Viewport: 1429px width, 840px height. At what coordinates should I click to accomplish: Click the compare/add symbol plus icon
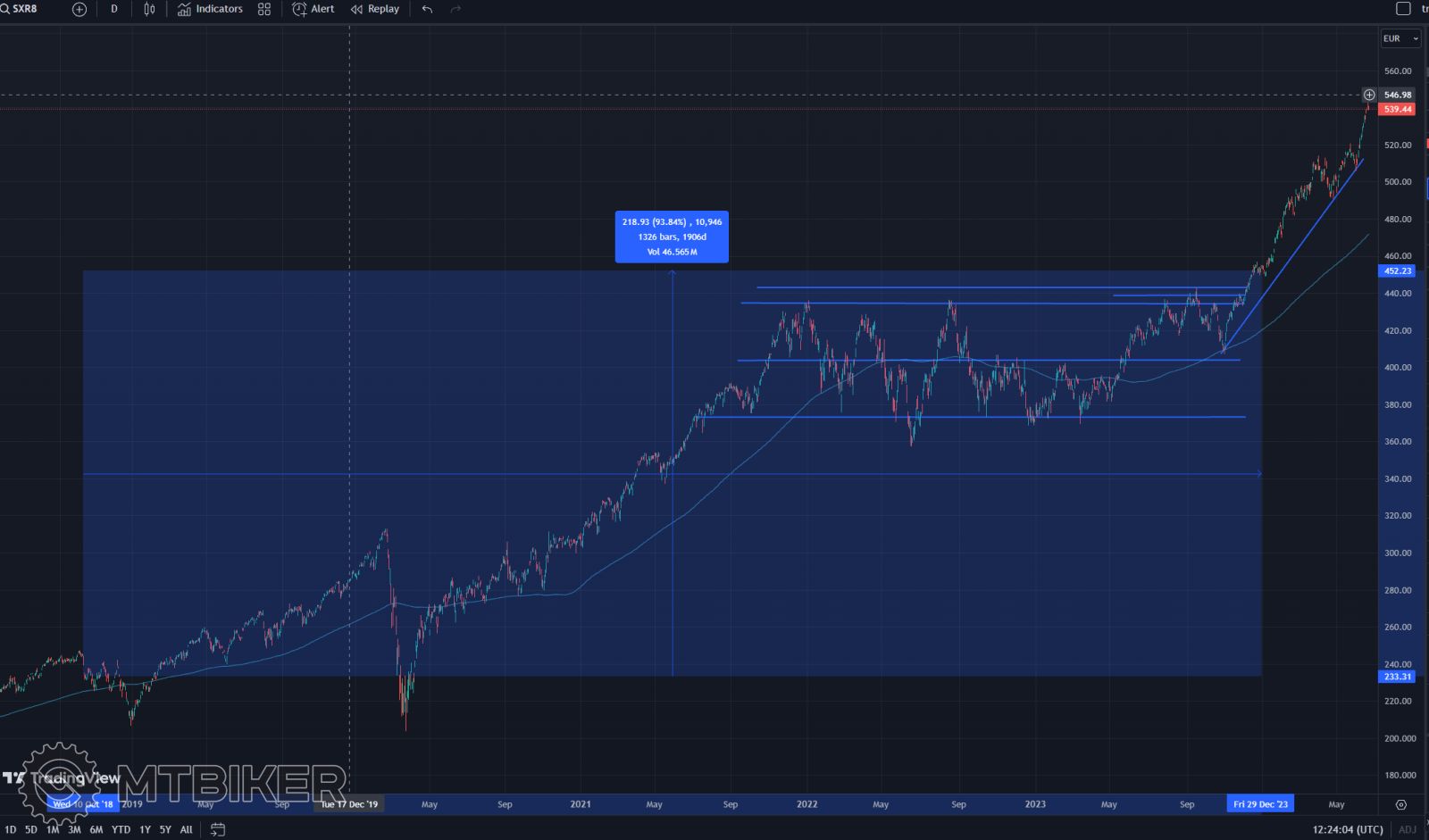(79, 9)
